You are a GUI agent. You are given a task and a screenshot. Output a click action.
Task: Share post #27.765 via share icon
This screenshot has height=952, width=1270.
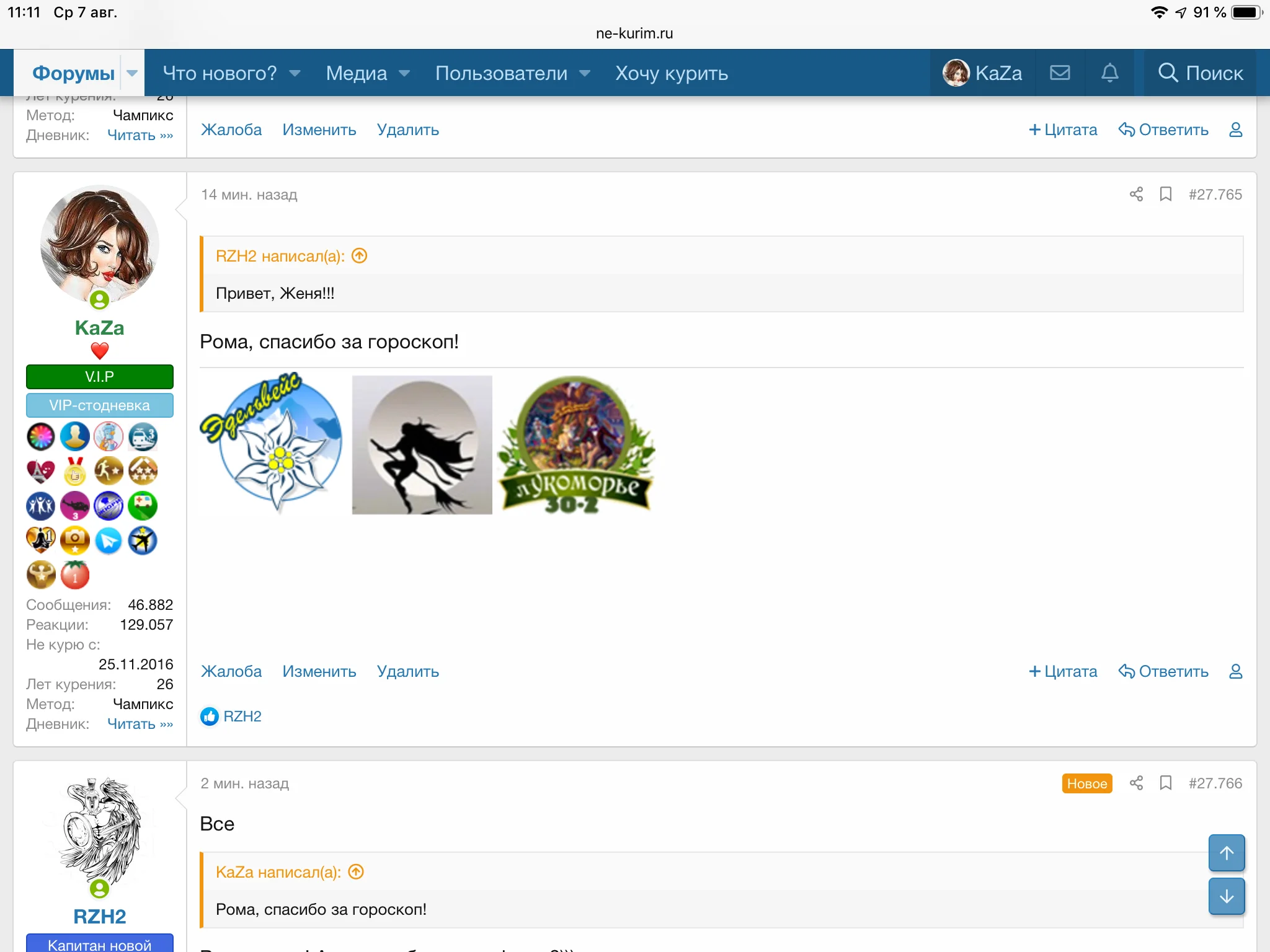[1136, 195]
